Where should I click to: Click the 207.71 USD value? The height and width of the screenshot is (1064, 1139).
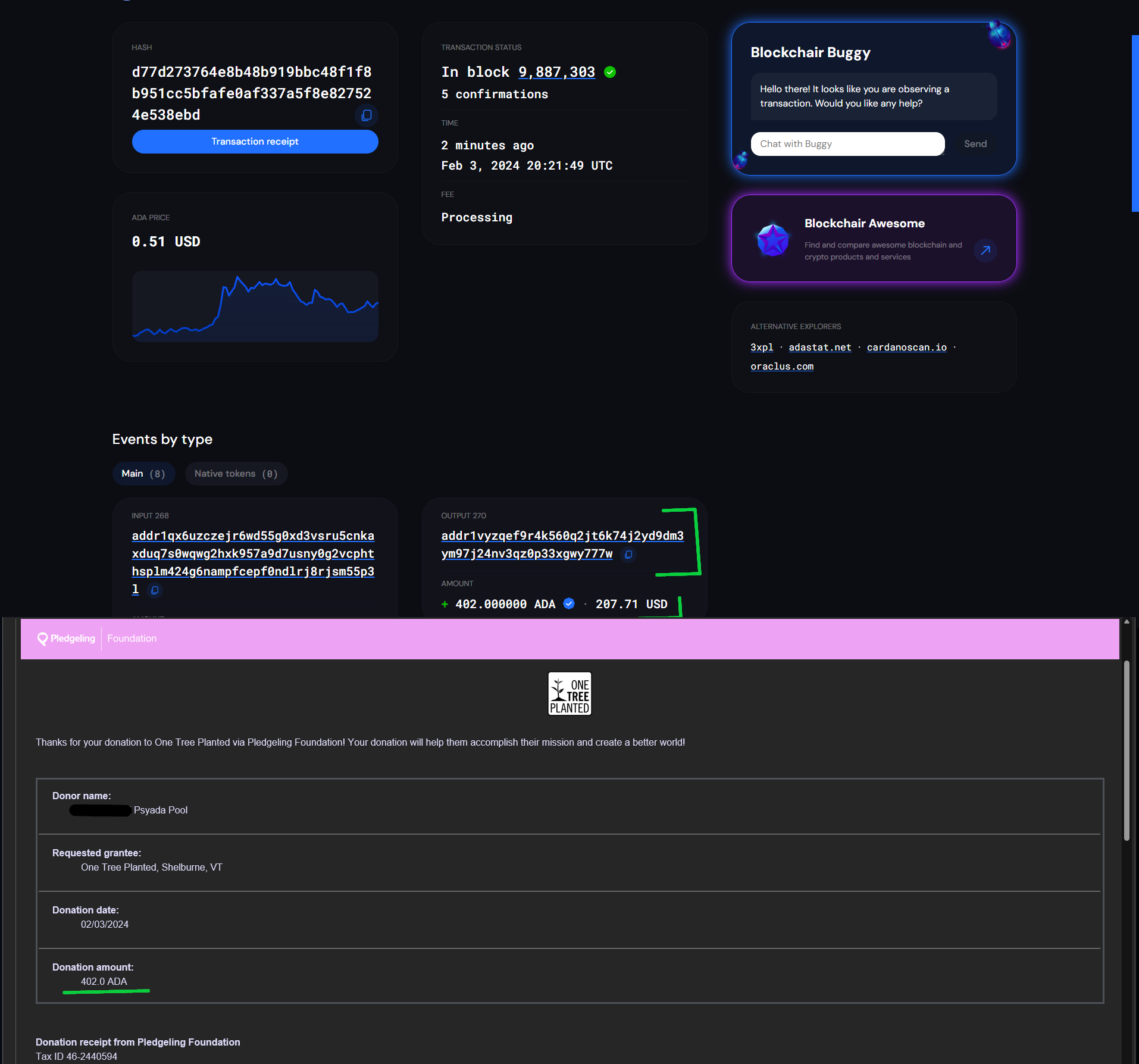[x=631, y=604]
